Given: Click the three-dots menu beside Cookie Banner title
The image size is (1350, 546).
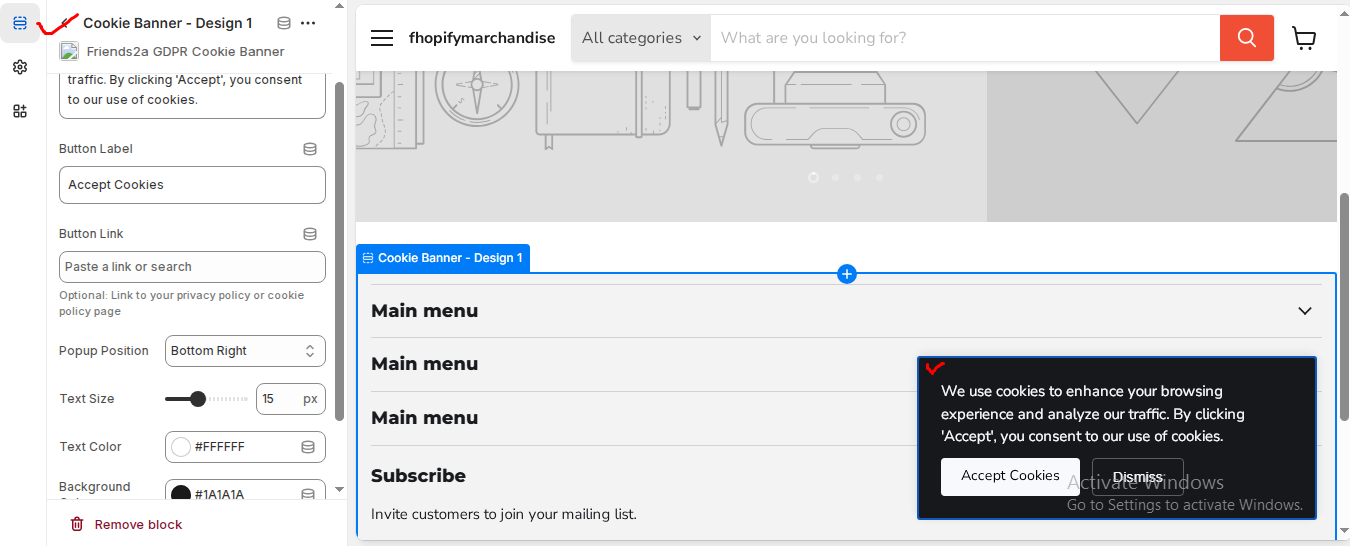Looking at the screenshot, I should tap(308, 23).
